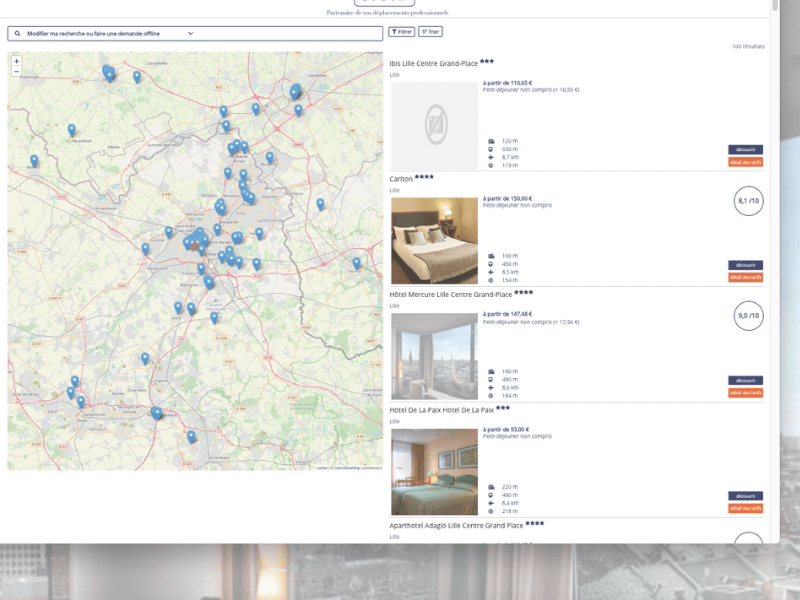Image resolution: width=800 pixels, height=600 pixels.
Task: Open the Carlton hotel title
Action: pos(401,179)
